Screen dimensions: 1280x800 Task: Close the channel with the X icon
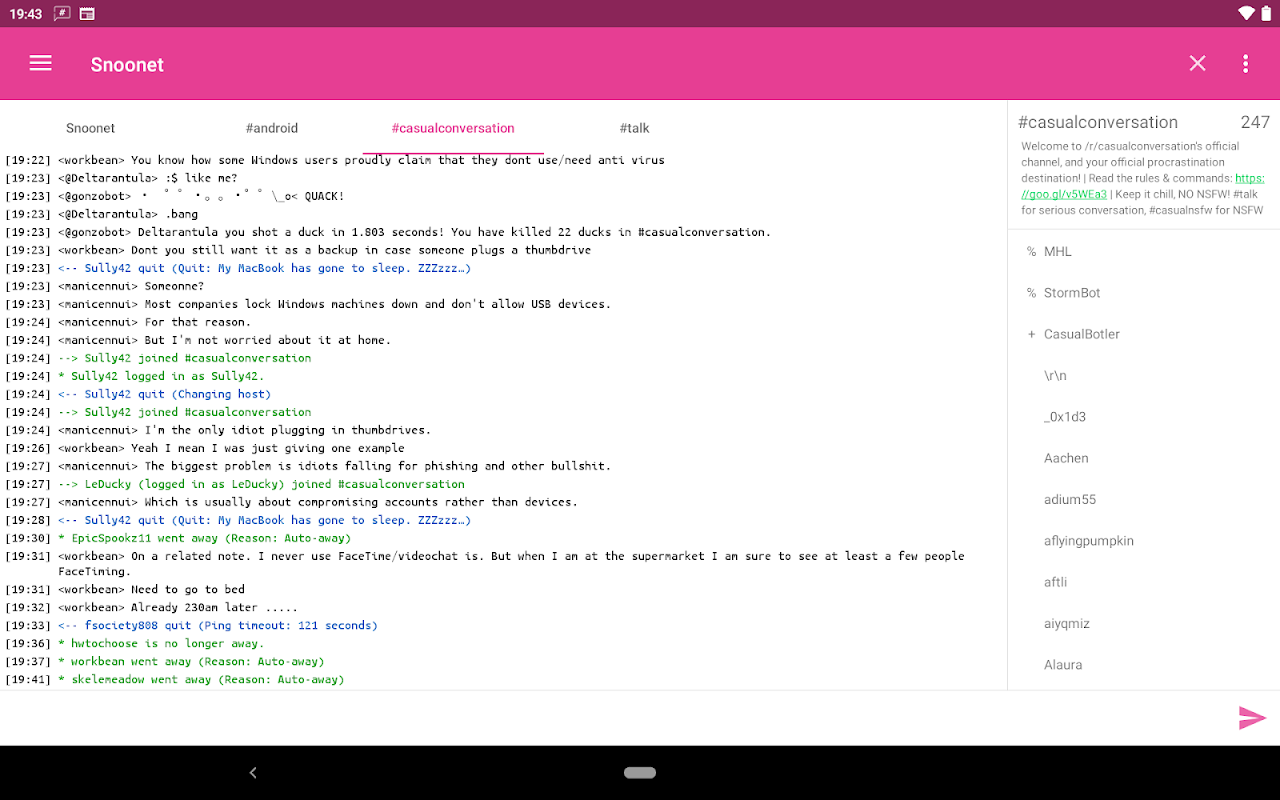(x=1197, y=64)
